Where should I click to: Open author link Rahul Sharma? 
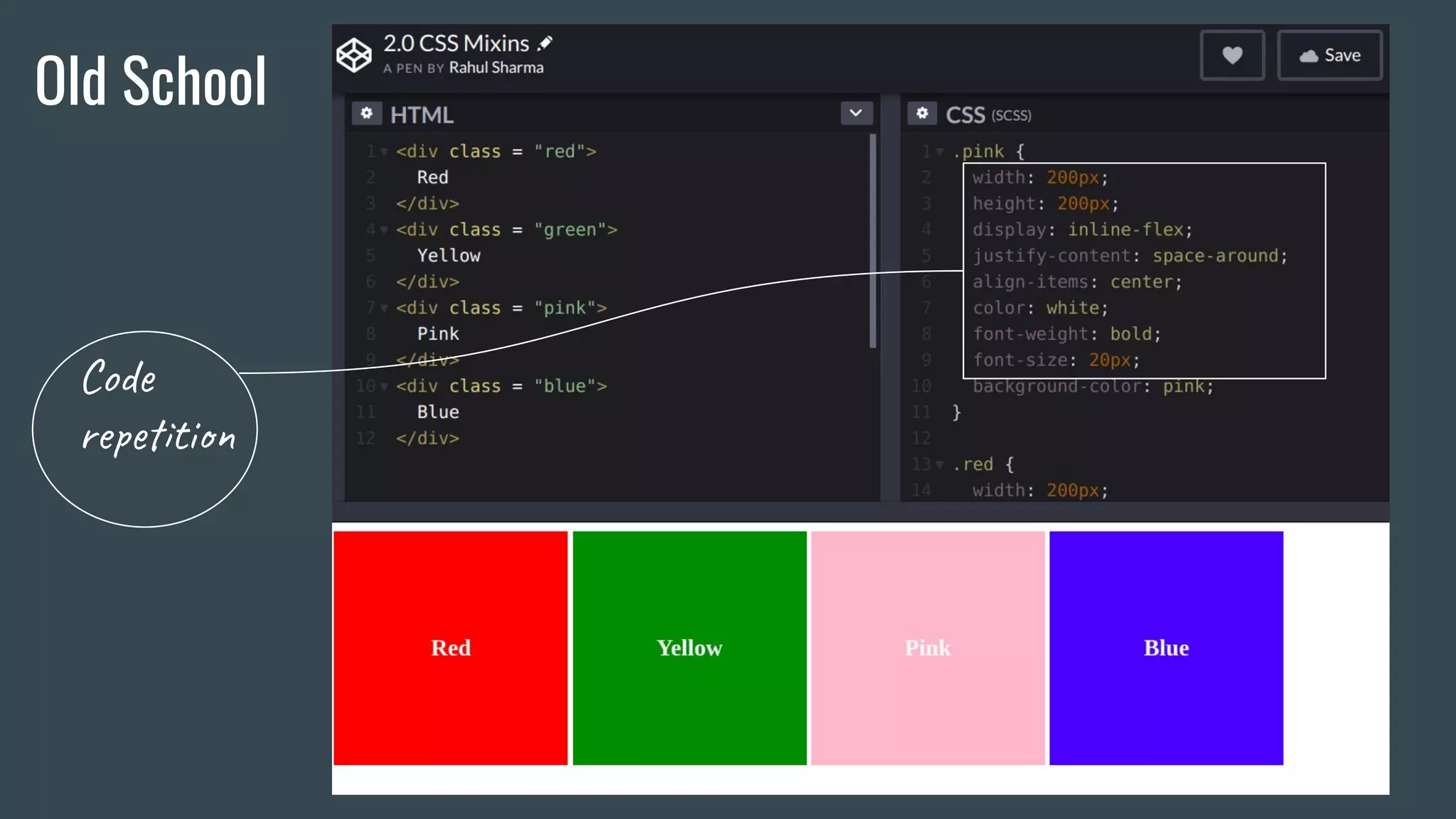coord(496,68)
